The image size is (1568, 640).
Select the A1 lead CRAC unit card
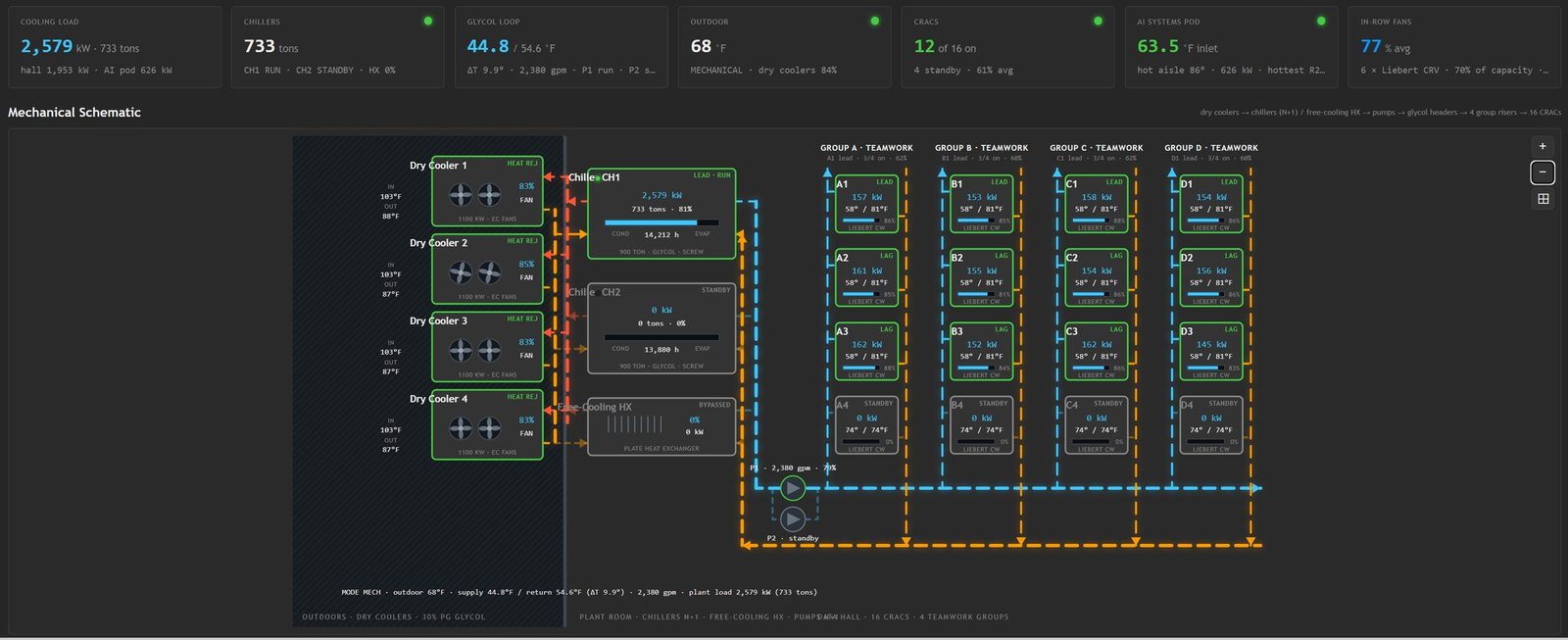click(866, 204)
